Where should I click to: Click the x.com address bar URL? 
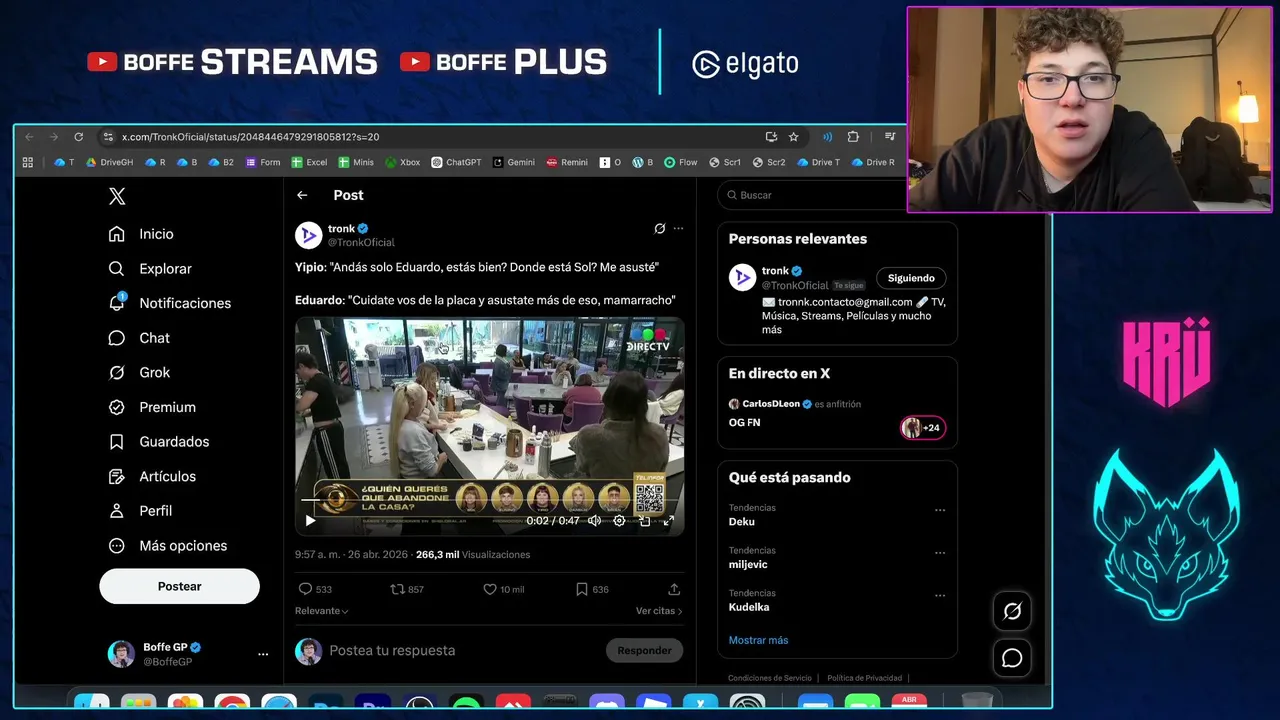pos(250,137)
